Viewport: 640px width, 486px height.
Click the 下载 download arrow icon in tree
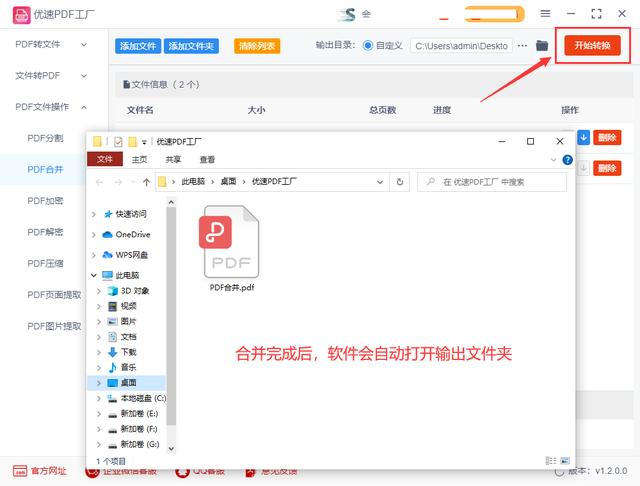pos(112,352)
